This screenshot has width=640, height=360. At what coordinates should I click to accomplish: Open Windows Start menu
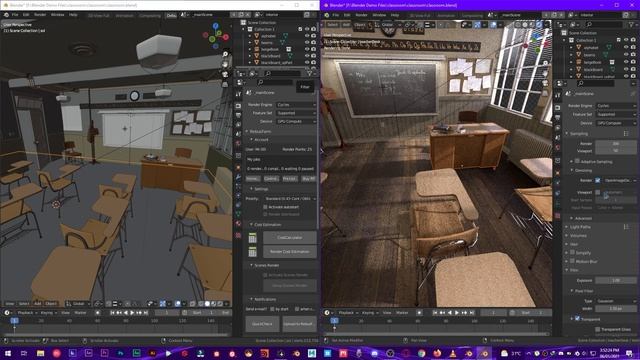point(8,353)
